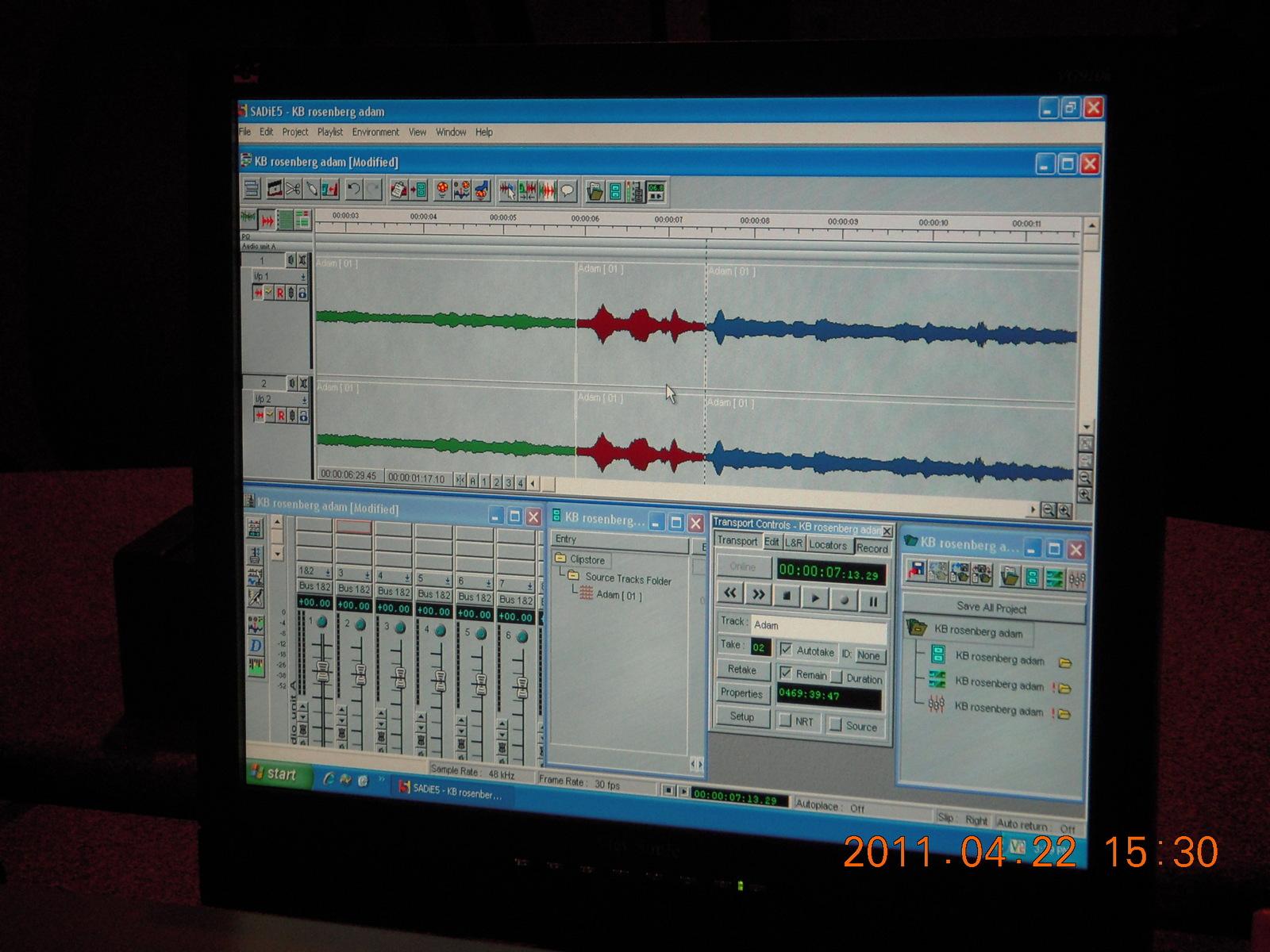Click the undo arrow in playlist toolbar

click(x=354, y=189)
